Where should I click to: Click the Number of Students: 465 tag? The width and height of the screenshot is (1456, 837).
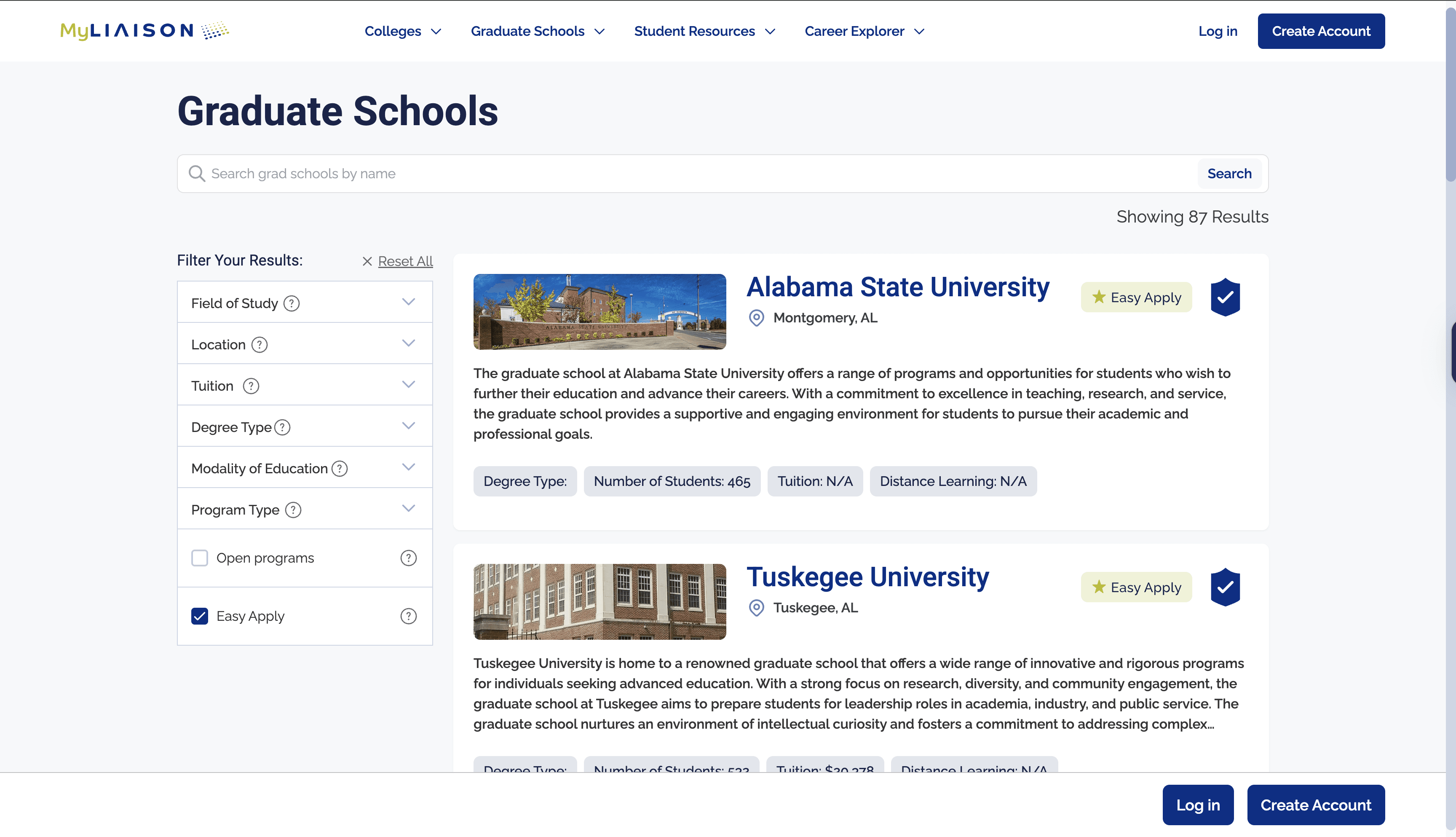[x=672, y=481]
